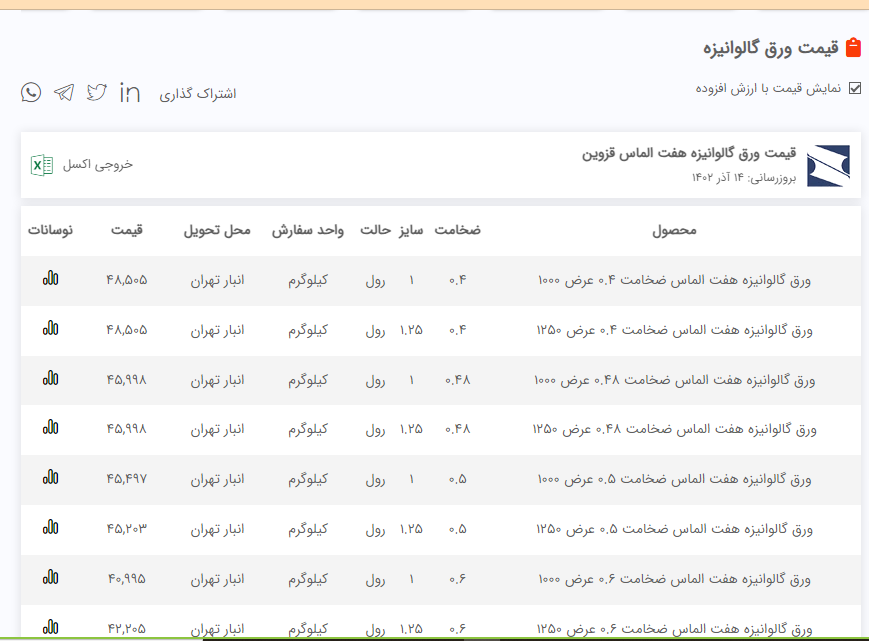Share the page via WhatsApp icon

pyautogui.click(x=31, y=92)
